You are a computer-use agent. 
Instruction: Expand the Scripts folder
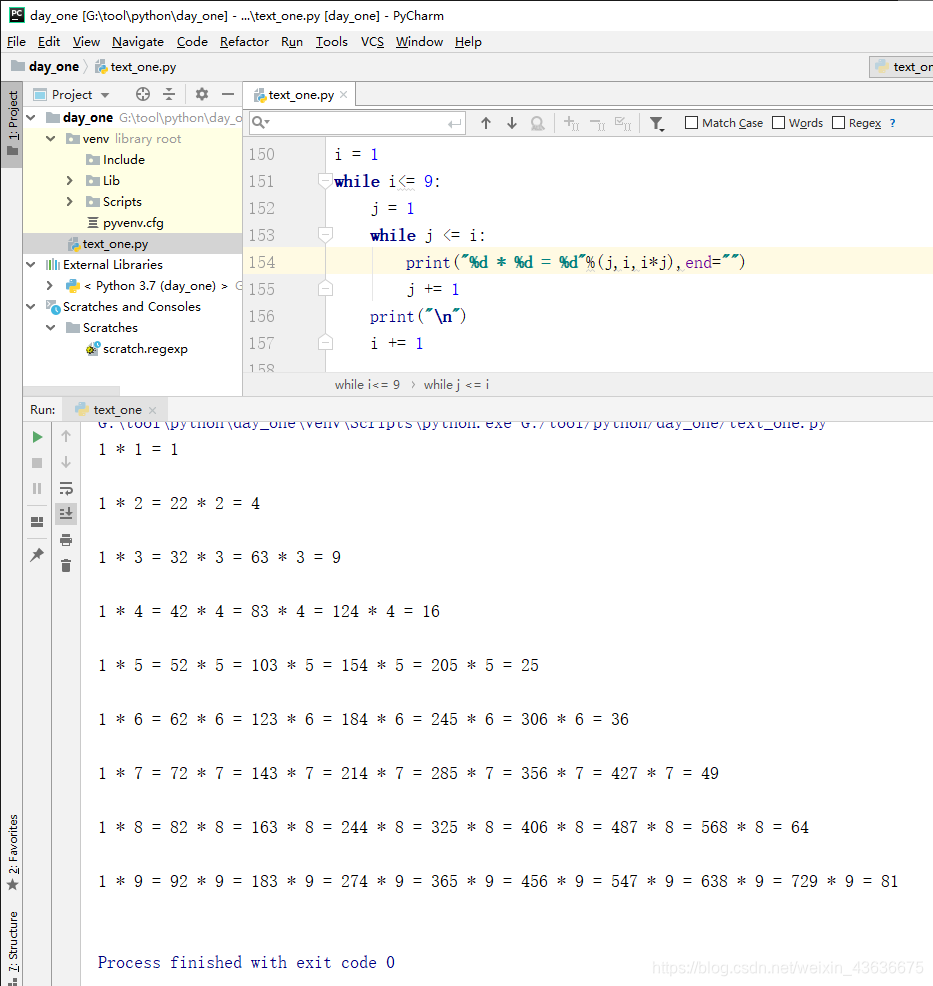click(70, 201)
